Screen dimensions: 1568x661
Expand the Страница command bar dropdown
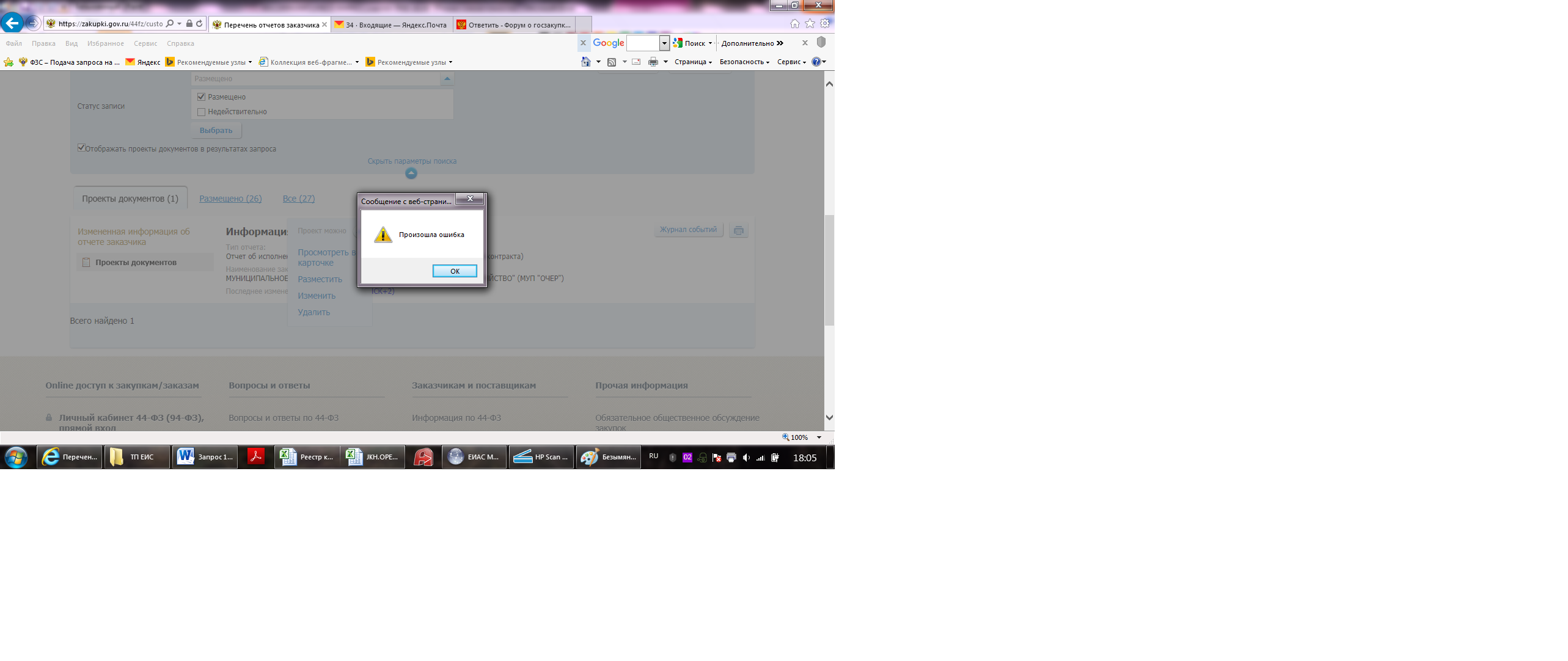point(693,62)
